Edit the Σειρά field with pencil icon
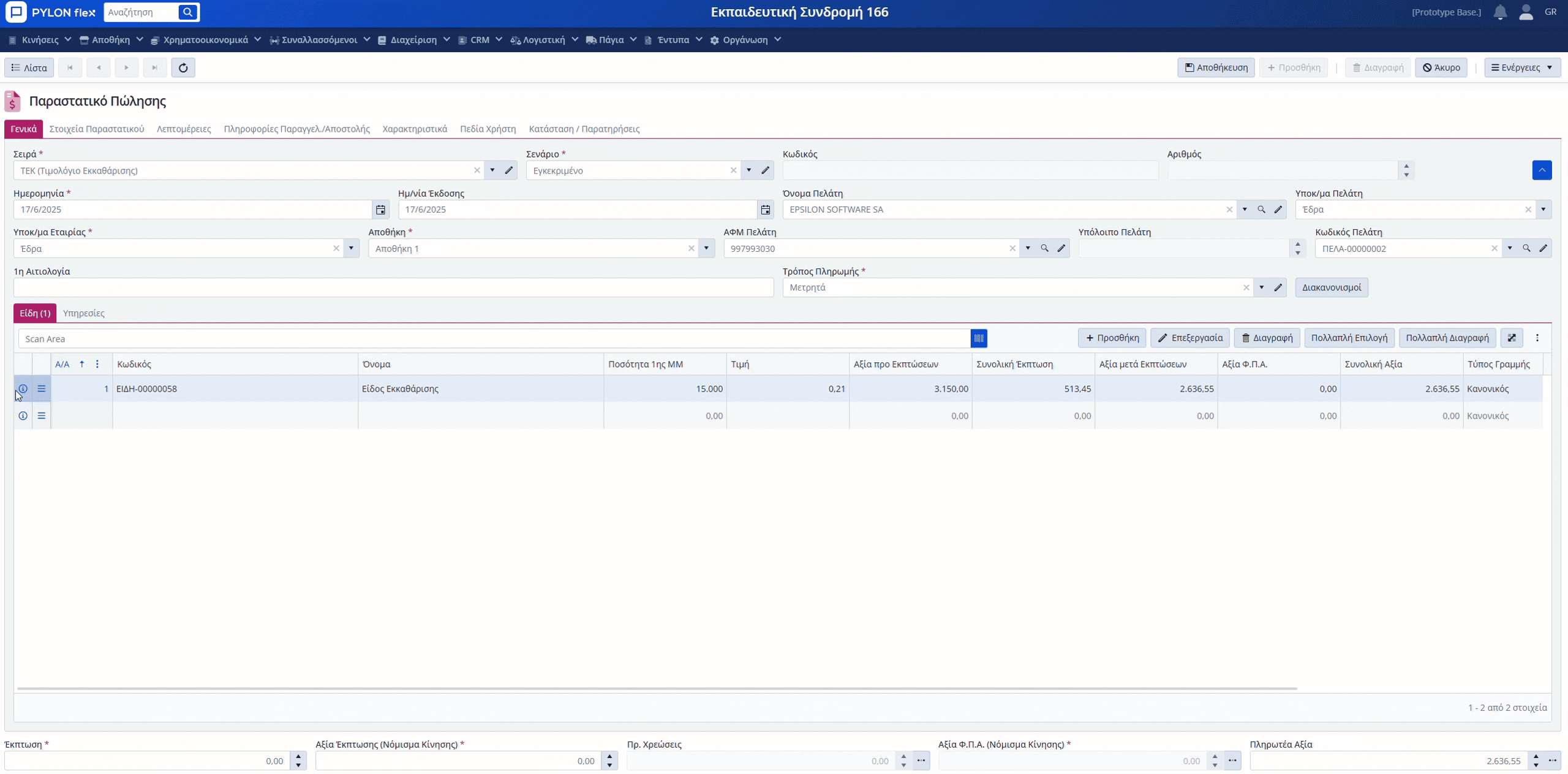Screen dimensions: 1568x774 click(509, 170)
